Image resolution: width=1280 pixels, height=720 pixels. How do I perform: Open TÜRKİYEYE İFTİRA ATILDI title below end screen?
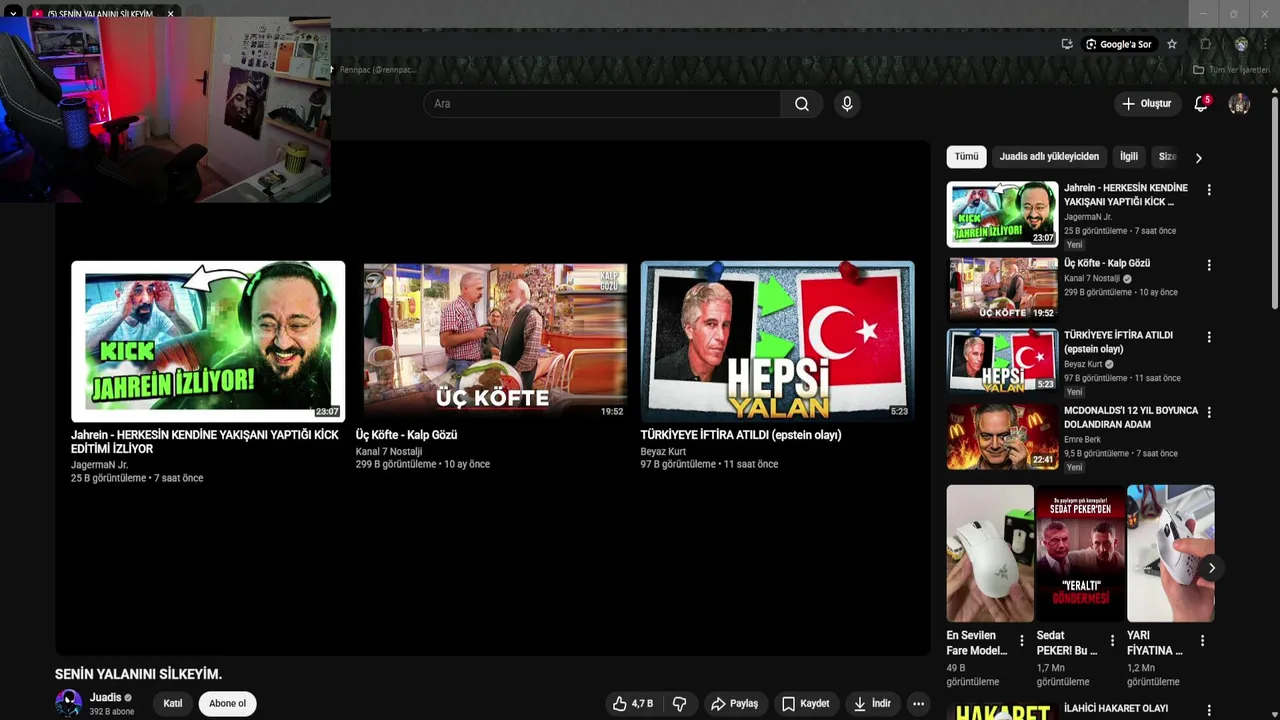741,435
